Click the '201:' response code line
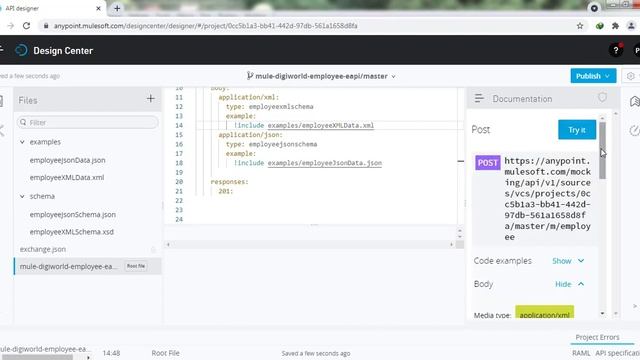The height and width of the screenshot is (360, 640). click(225, 191)
